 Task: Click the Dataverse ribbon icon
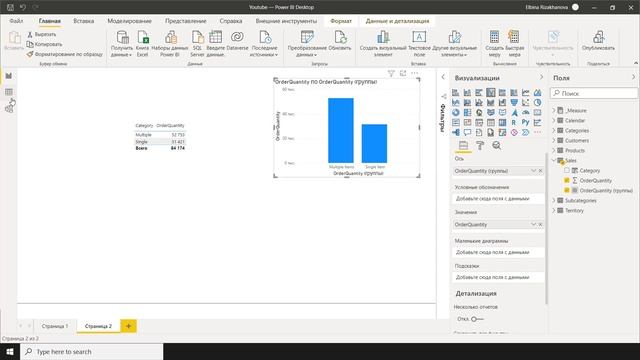pyautogui.click(x=237, y=41)
